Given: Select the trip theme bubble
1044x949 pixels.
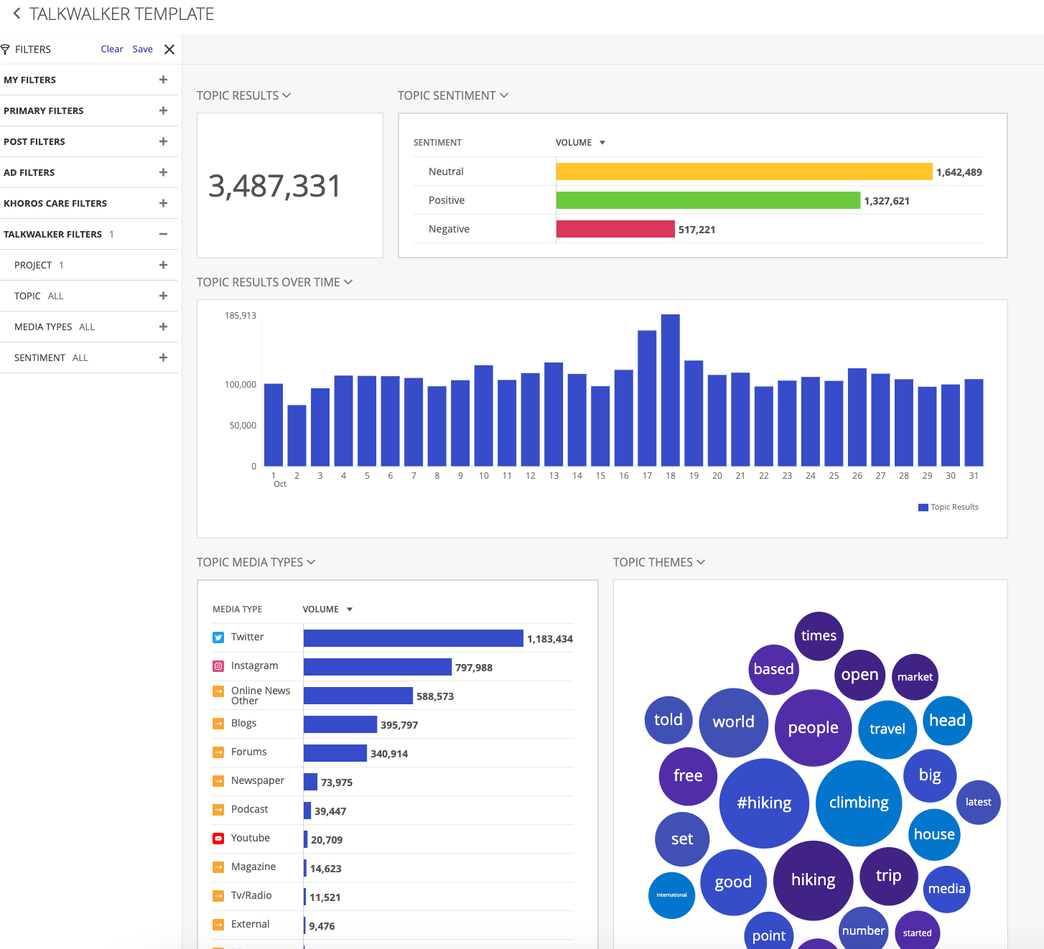Looking at the screenshot, I should 889,876.
